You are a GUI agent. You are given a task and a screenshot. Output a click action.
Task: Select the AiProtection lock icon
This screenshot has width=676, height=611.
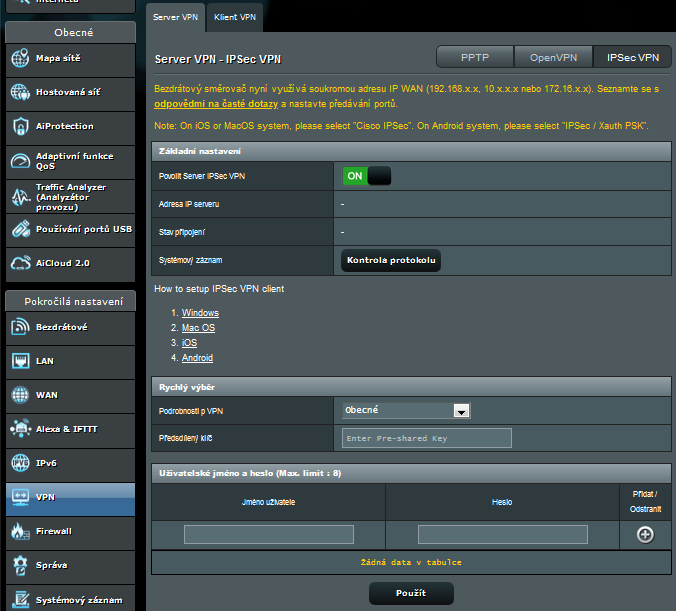coord(21,127)
